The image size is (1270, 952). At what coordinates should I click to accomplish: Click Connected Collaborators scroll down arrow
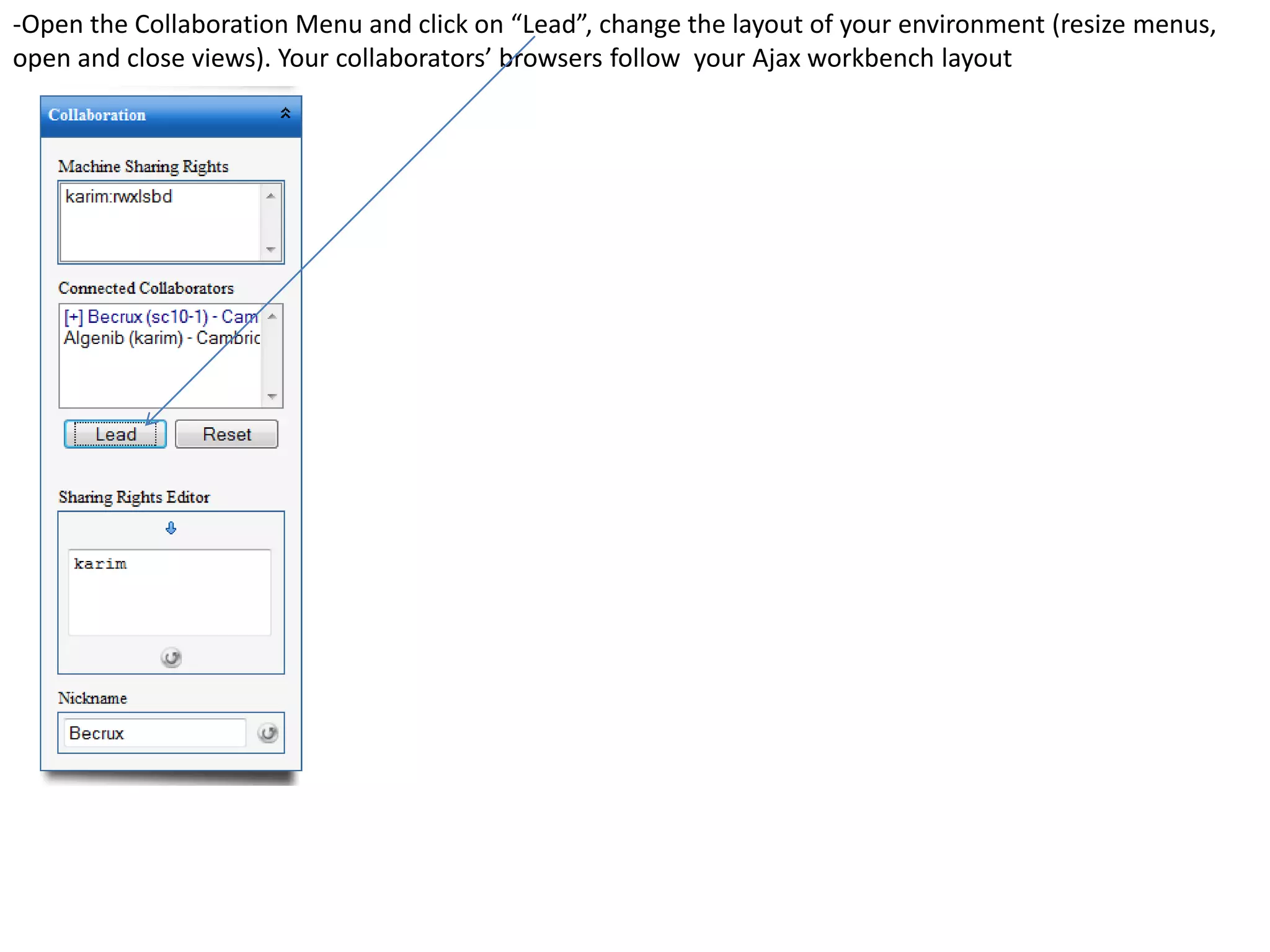coord(272,396)
